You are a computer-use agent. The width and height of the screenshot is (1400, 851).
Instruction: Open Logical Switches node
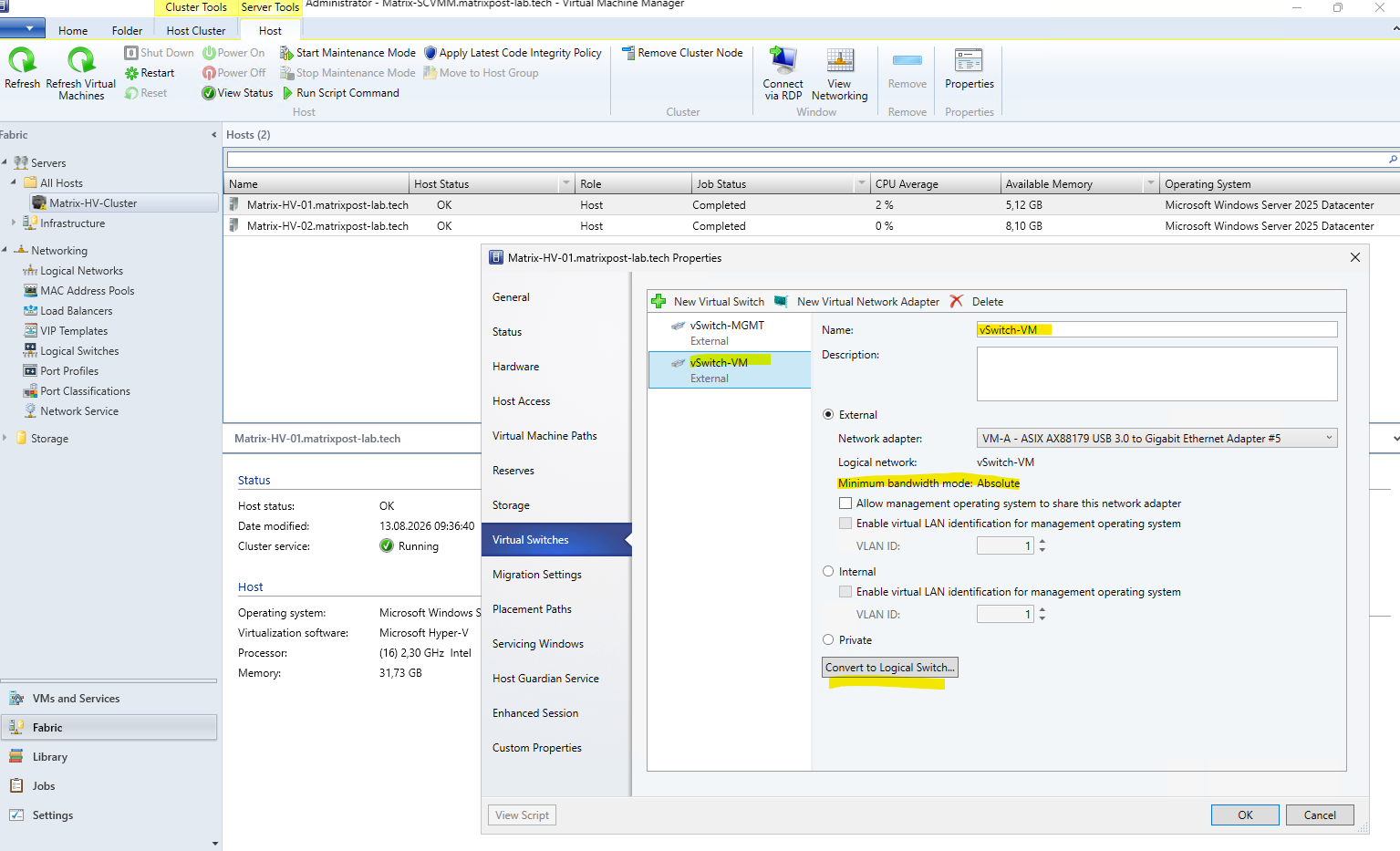coord(79,351)
